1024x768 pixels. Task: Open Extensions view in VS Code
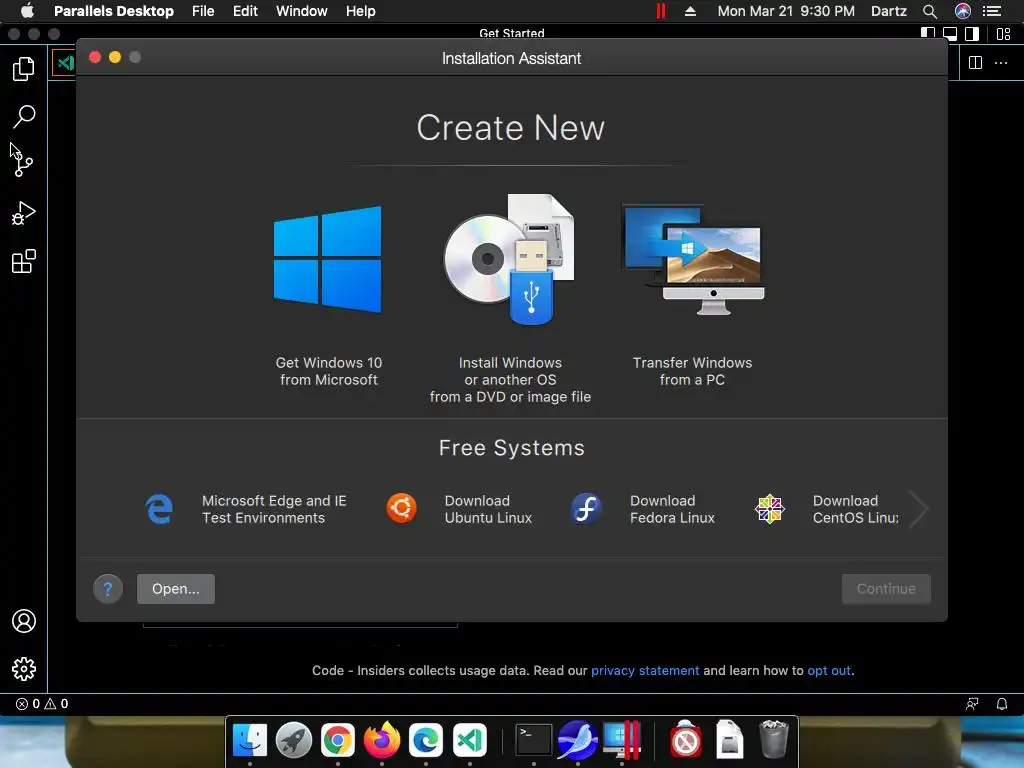pyautogui.click(x=24, y=261)
